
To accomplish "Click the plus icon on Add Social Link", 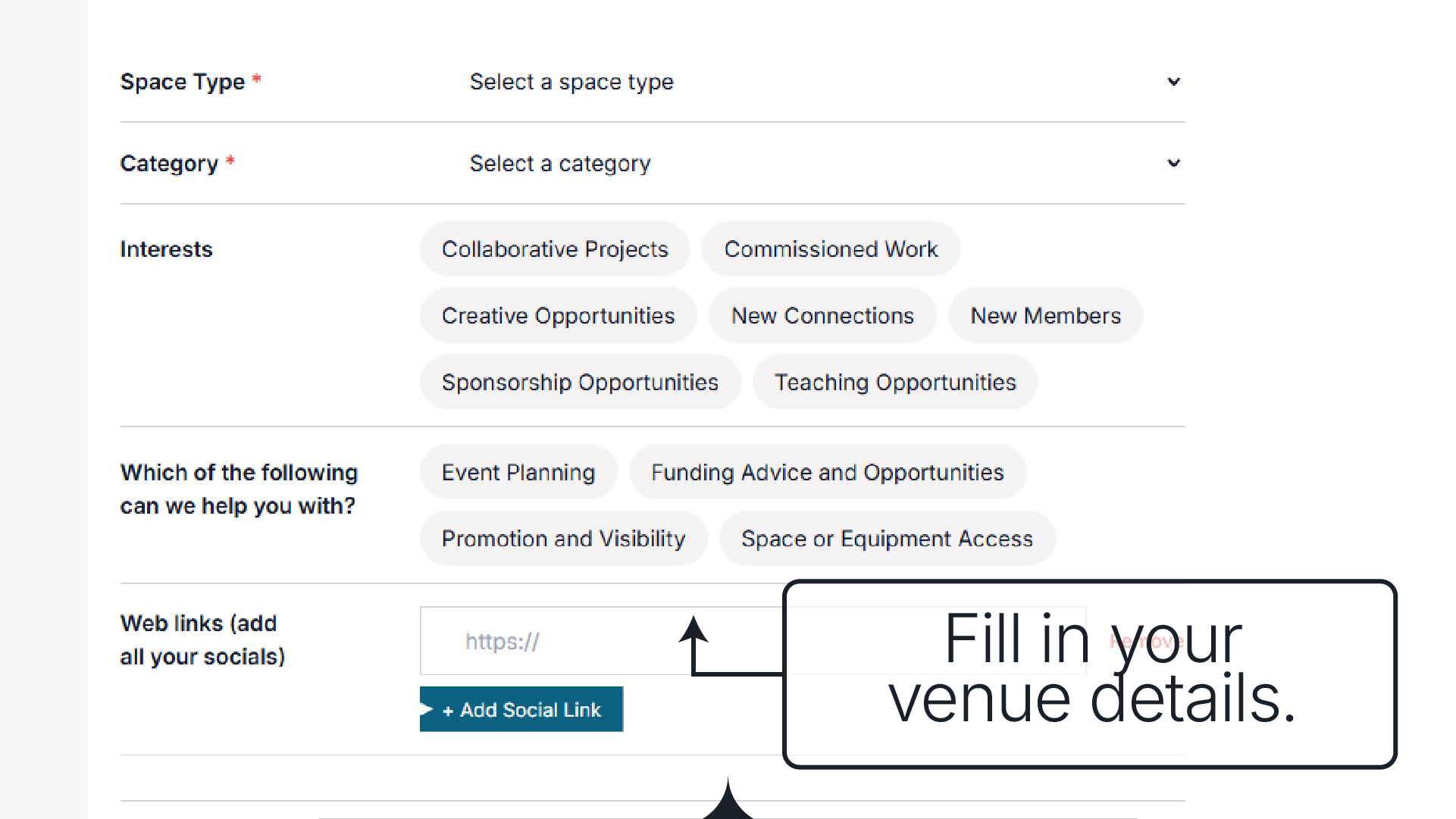I will 448,711.
